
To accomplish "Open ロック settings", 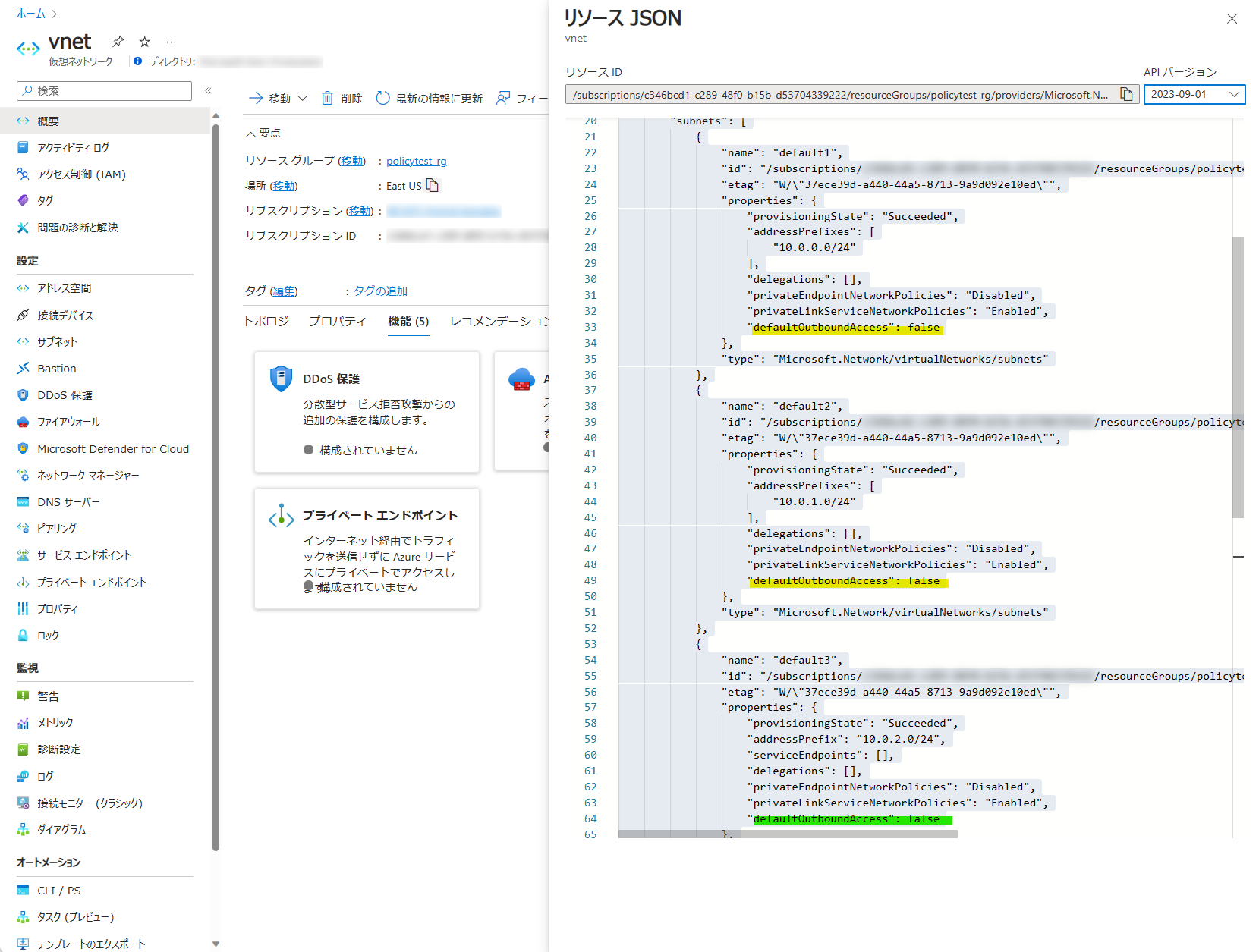I will pyautogui.click(x=48, y=636).
